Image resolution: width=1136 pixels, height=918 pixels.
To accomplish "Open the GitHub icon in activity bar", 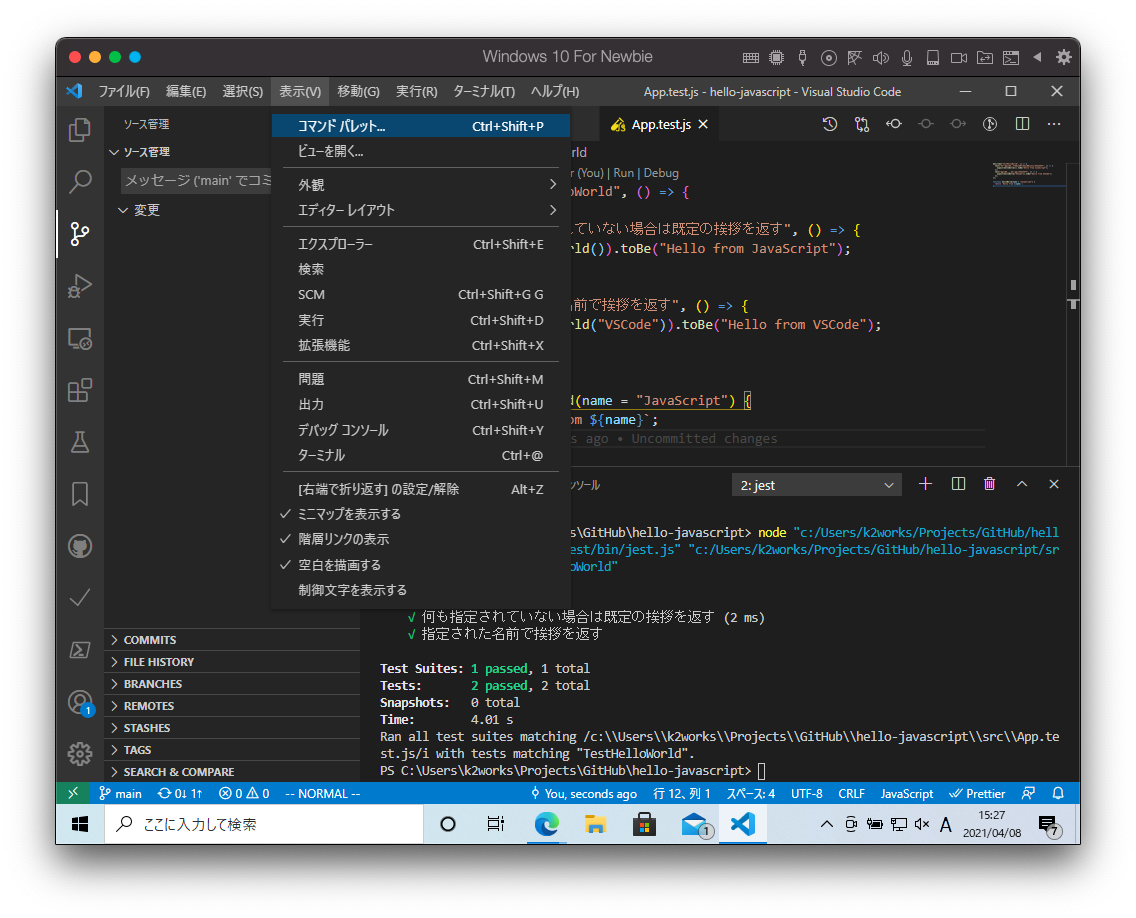I will pyautogui.click(x=79, y=546).
